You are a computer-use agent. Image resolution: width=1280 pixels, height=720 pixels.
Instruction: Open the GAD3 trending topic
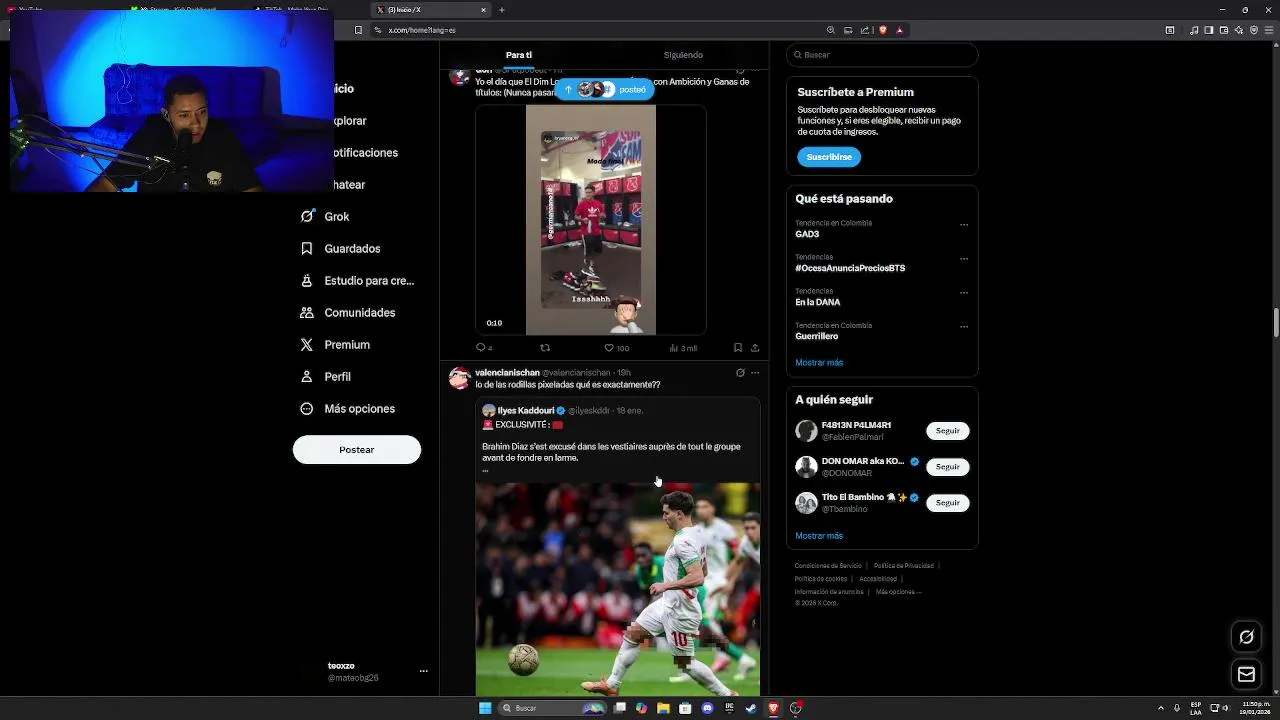coord(807,234)
